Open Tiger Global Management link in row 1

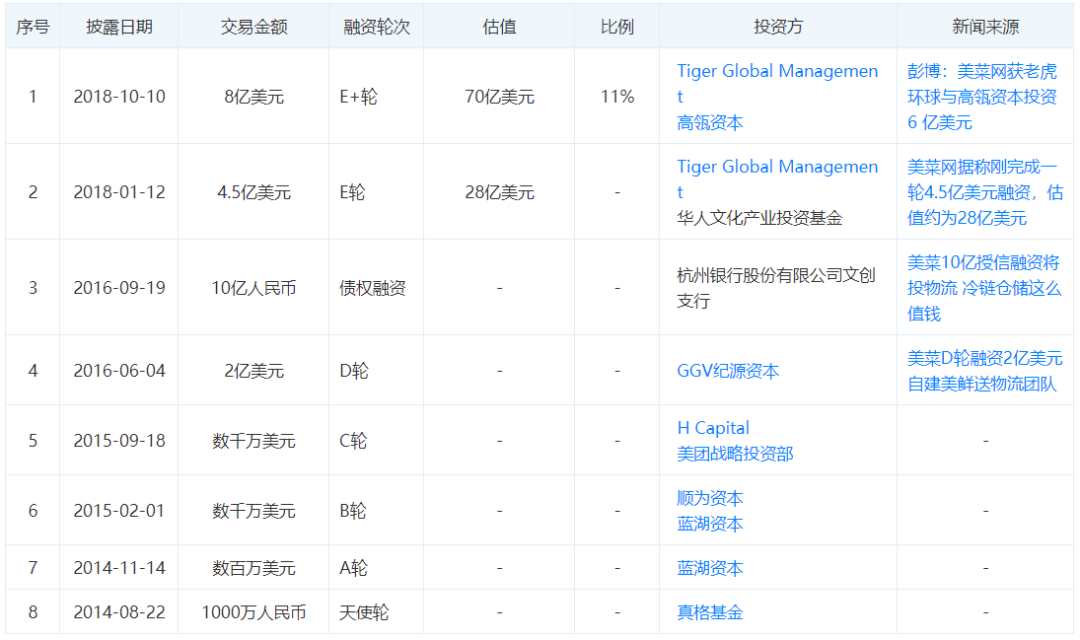click(x=777, y=83)
